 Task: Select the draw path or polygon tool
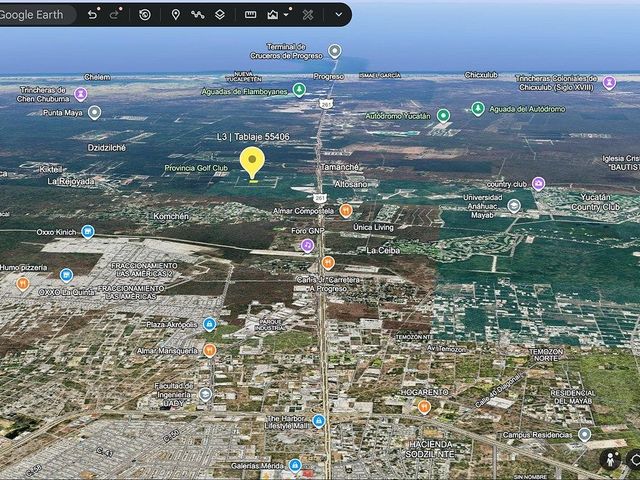tap(198, 15)
